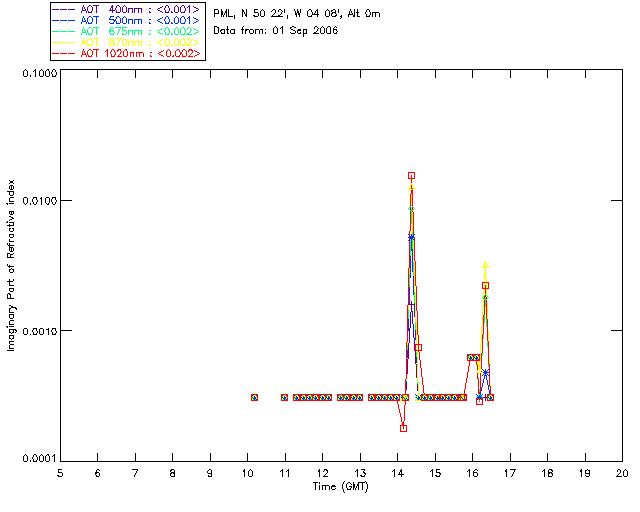Click the 'Data from: 01 Sep 2006' text
This screenshot has height=512, width=640.
click(276, 31)
